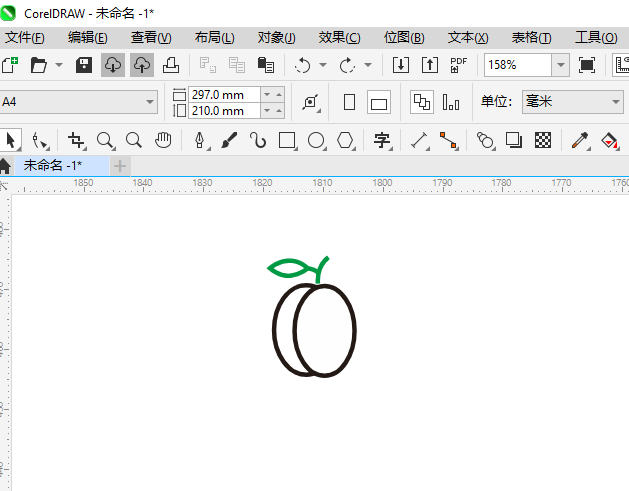Click the Paste clipboard icon
This screenshot has height=491, width=629.
click(x=266, y=65)
